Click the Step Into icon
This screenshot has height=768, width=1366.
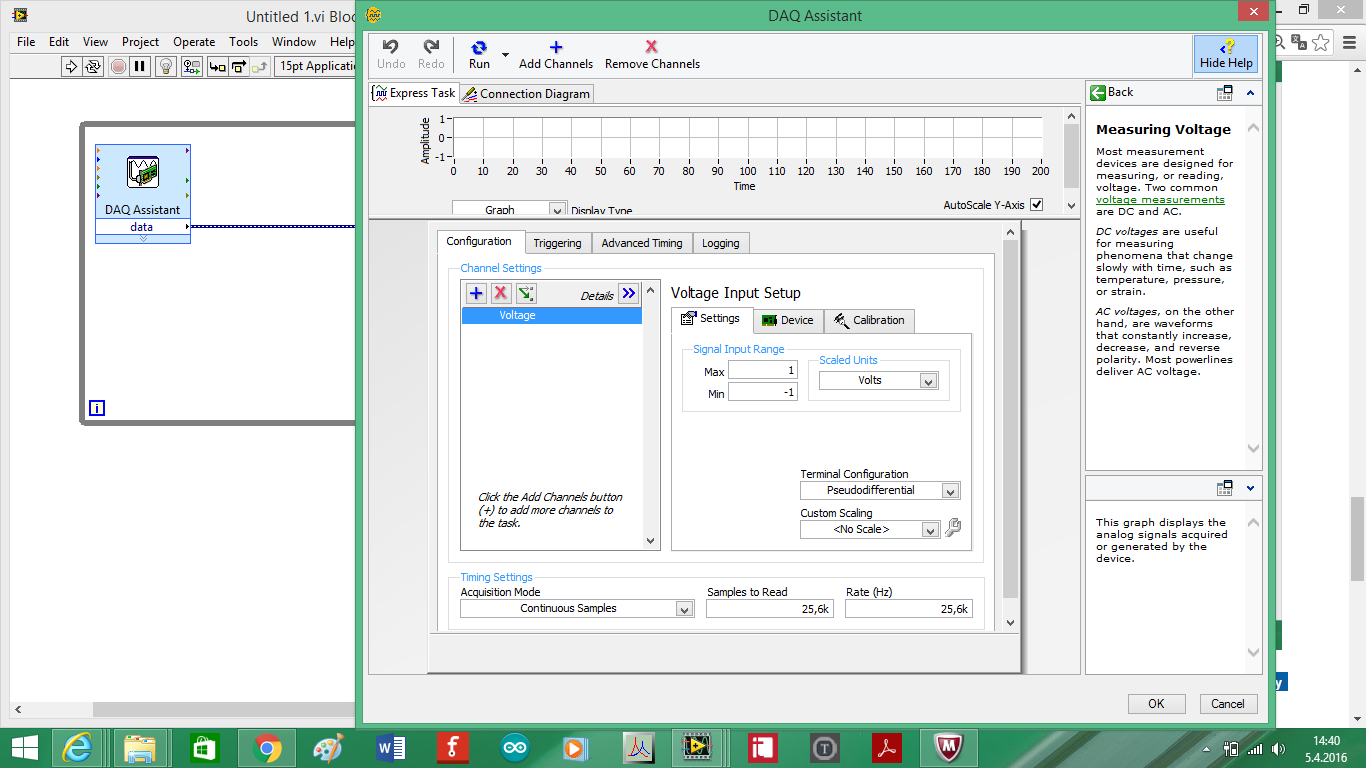(x=216, y=66)
